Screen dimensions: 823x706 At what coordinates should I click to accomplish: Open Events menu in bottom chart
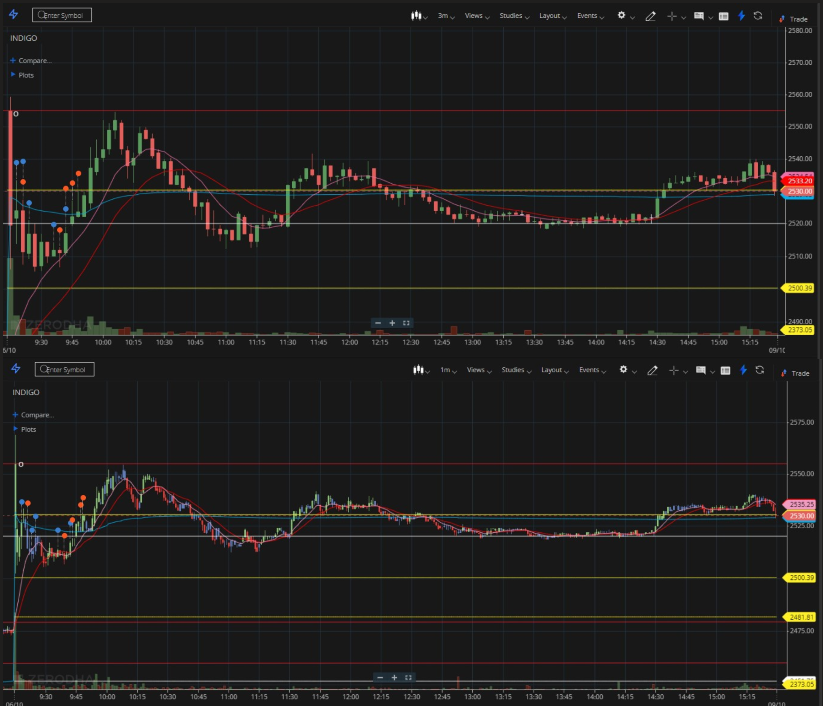593,370
